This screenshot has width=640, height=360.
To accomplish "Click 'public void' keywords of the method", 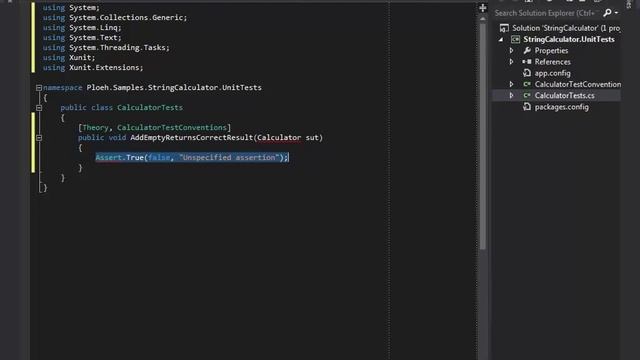I will [x=102, y=138].
